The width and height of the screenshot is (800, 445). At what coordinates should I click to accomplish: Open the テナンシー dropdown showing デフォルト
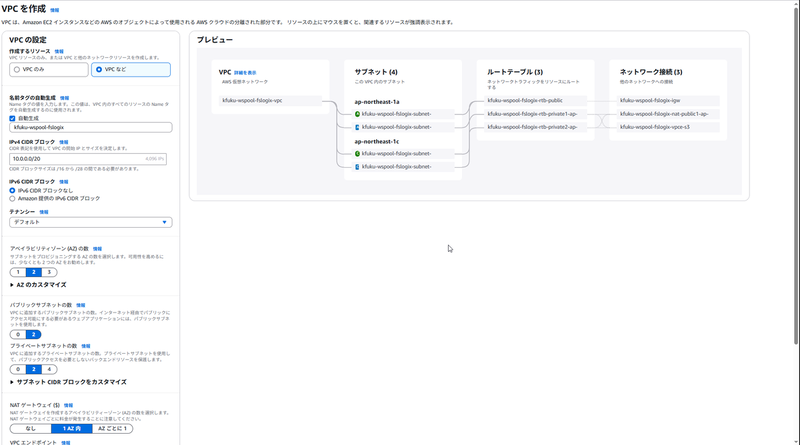(91, 222)
